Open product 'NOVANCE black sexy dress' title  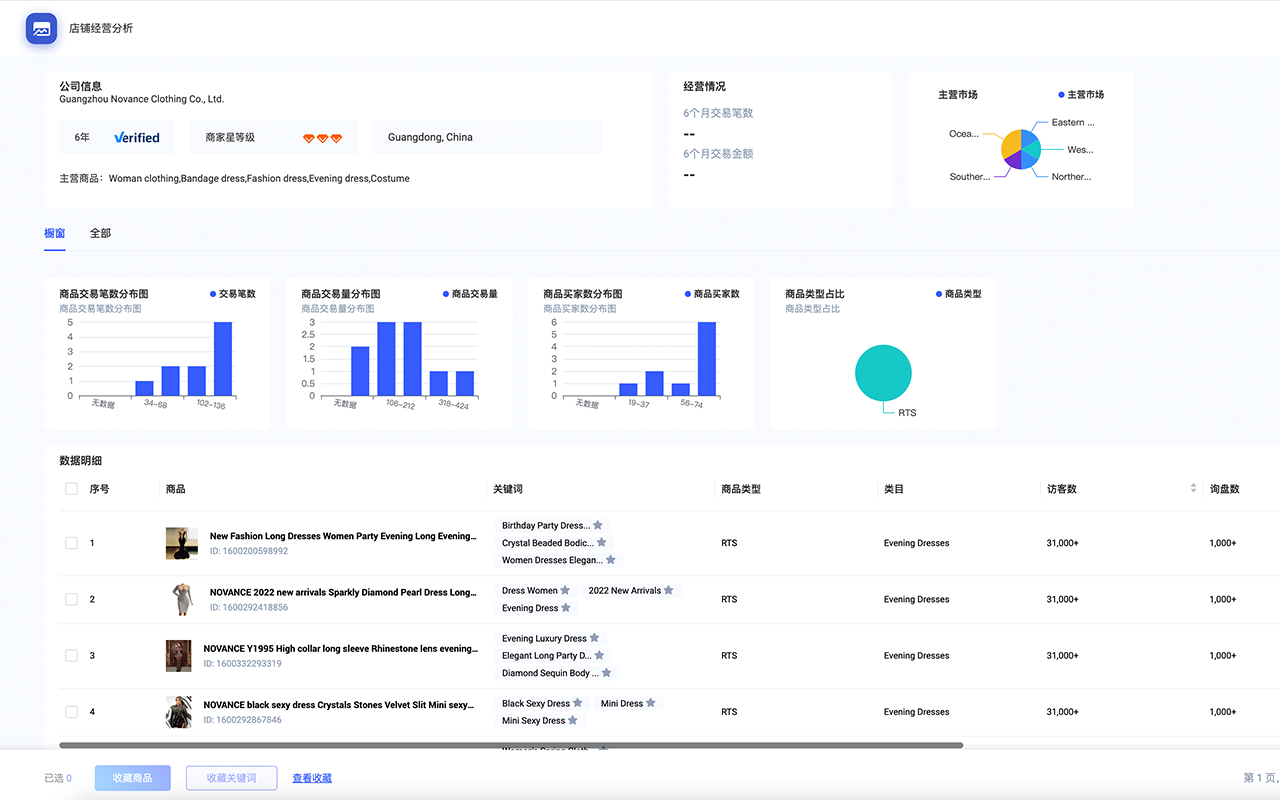[x=339, y=705]
